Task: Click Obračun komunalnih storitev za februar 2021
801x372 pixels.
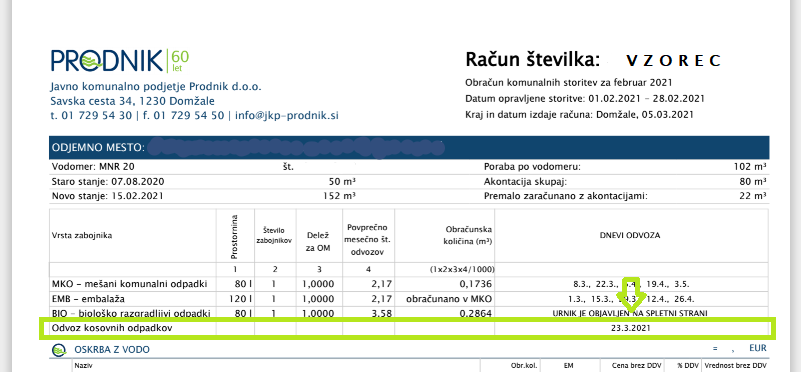Action: click(x=569, y=83)
